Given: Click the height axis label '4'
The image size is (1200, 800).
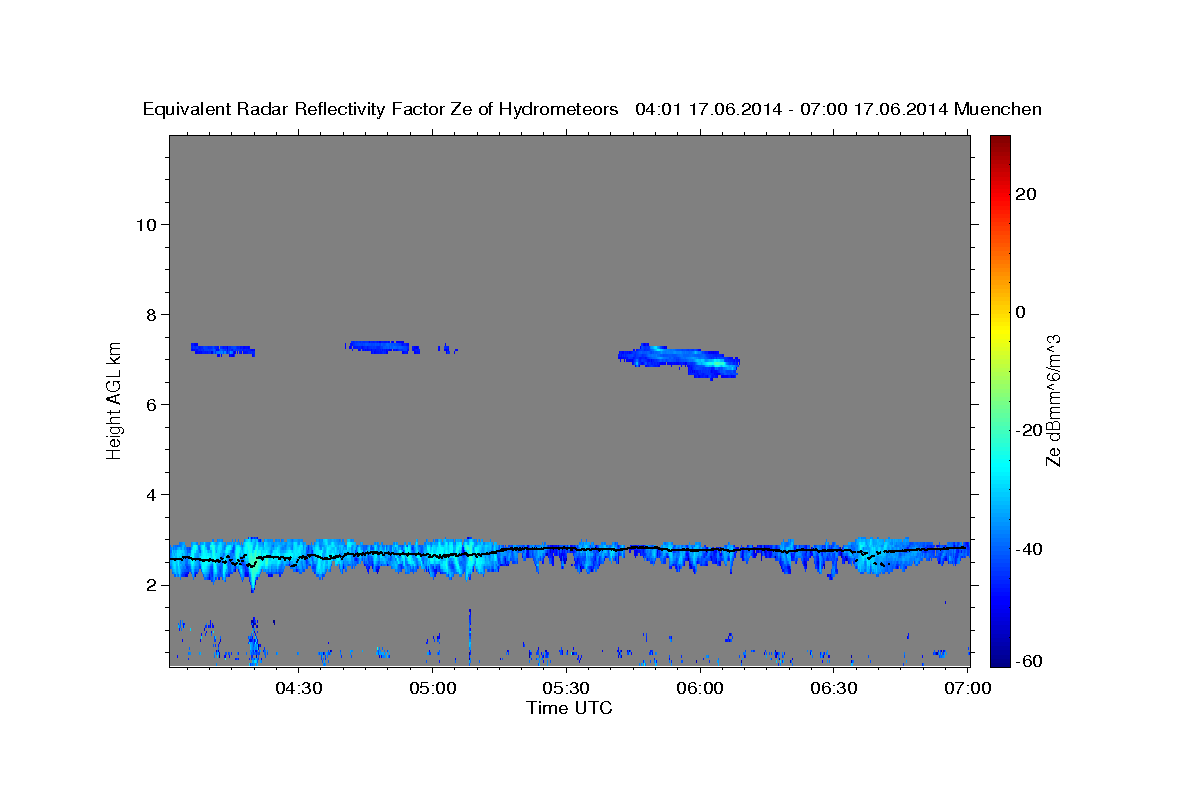Looking at the screenshot, I should click(150, 495).
